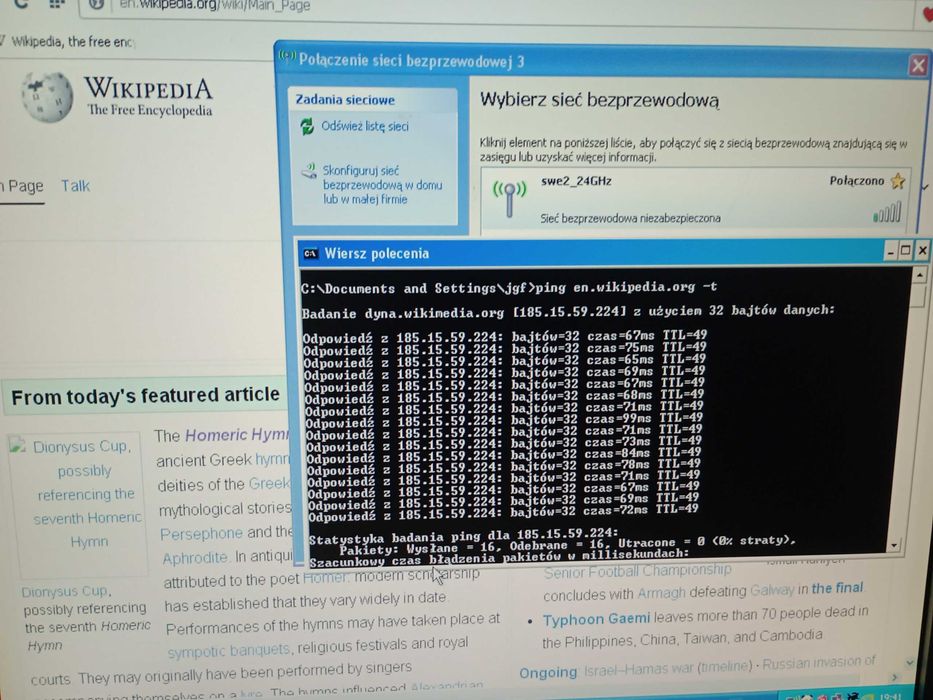Open 'the final' link in news

(837, 588)
